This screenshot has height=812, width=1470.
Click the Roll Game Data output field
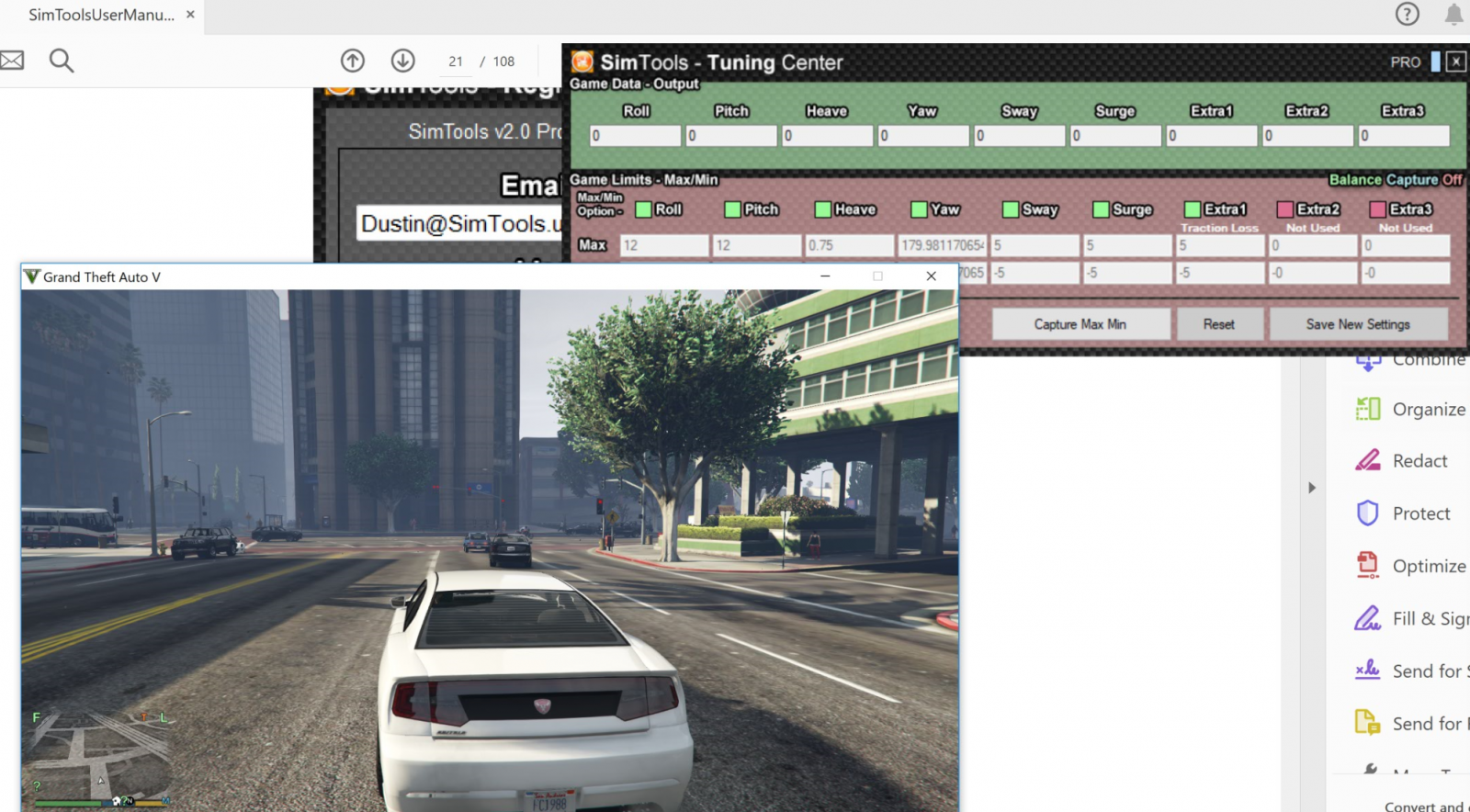(x=635, y=136)
